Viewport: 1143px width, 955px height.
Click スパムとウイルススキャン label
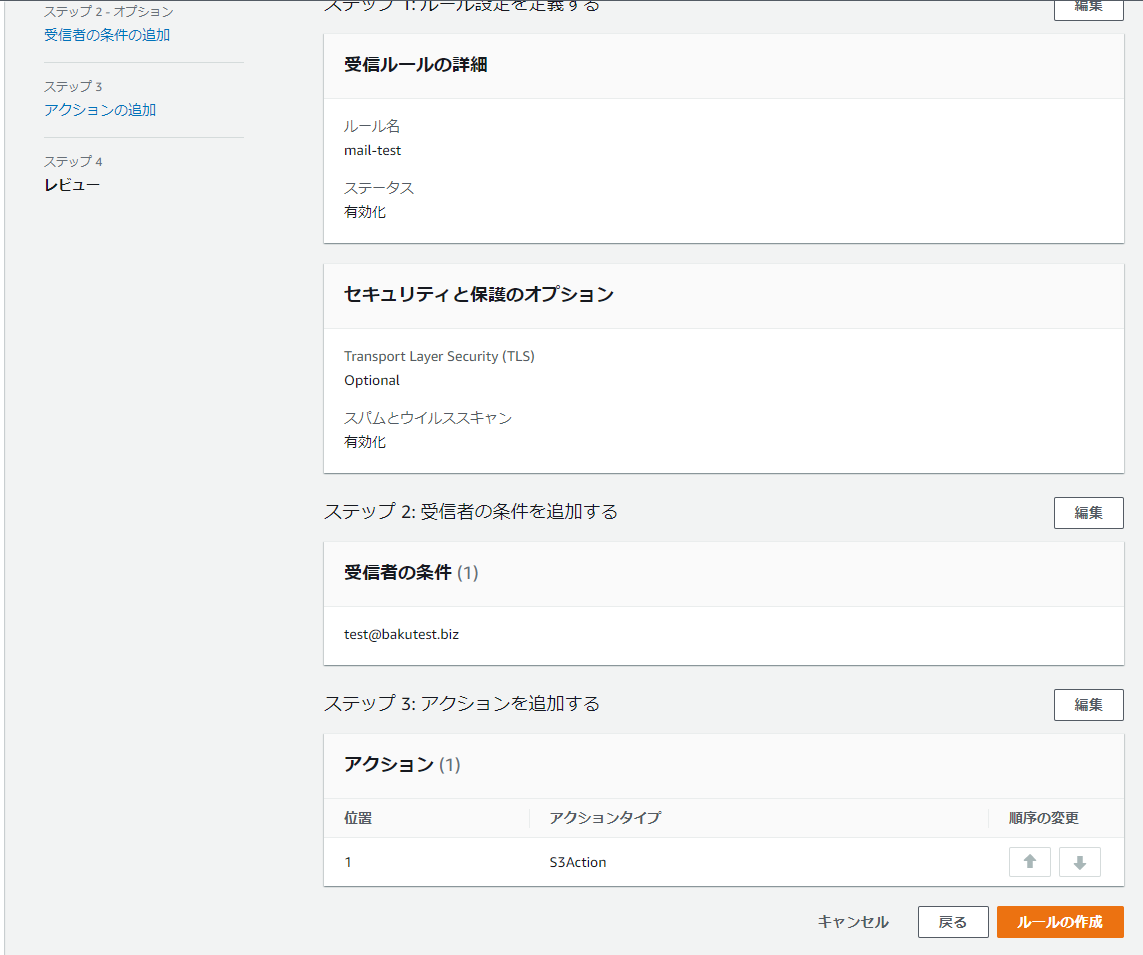[428, 418]
